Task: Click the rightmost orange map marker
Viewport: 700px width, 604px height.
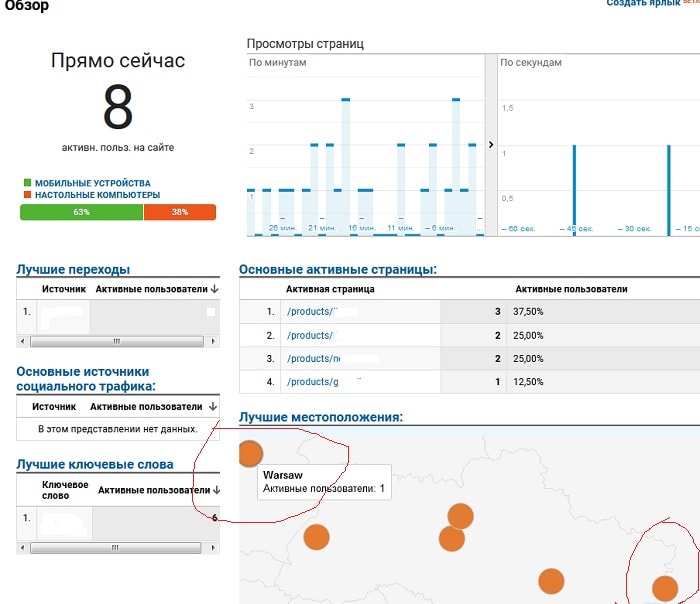Action: pyautogui.click(x=663, y=588)
